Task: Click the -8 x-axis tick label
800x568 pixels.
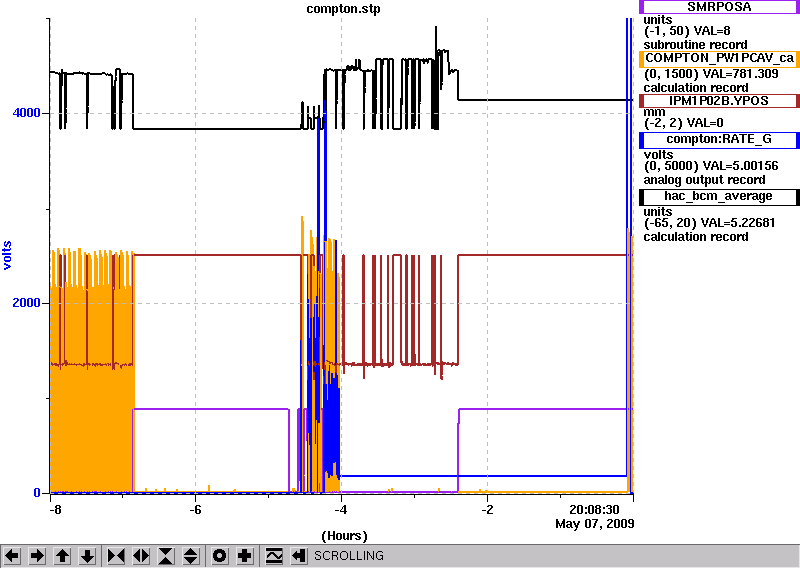Action: tap(55, 510)
